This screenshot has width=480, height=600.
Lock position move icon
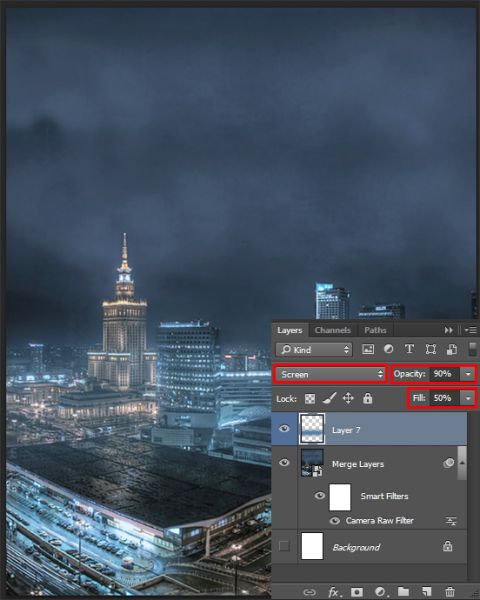coord(348,398)
